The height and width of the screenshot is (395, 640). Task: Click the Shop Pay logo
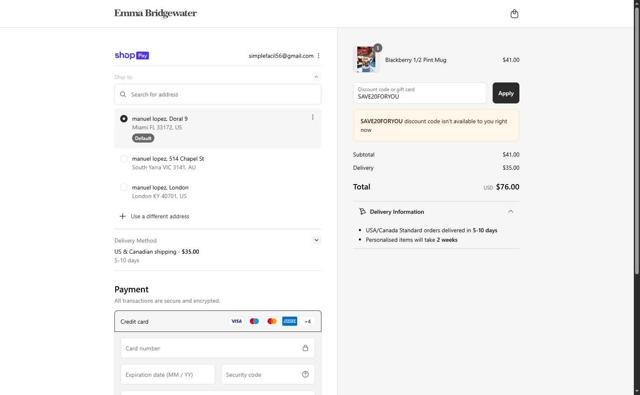(132, 55)
